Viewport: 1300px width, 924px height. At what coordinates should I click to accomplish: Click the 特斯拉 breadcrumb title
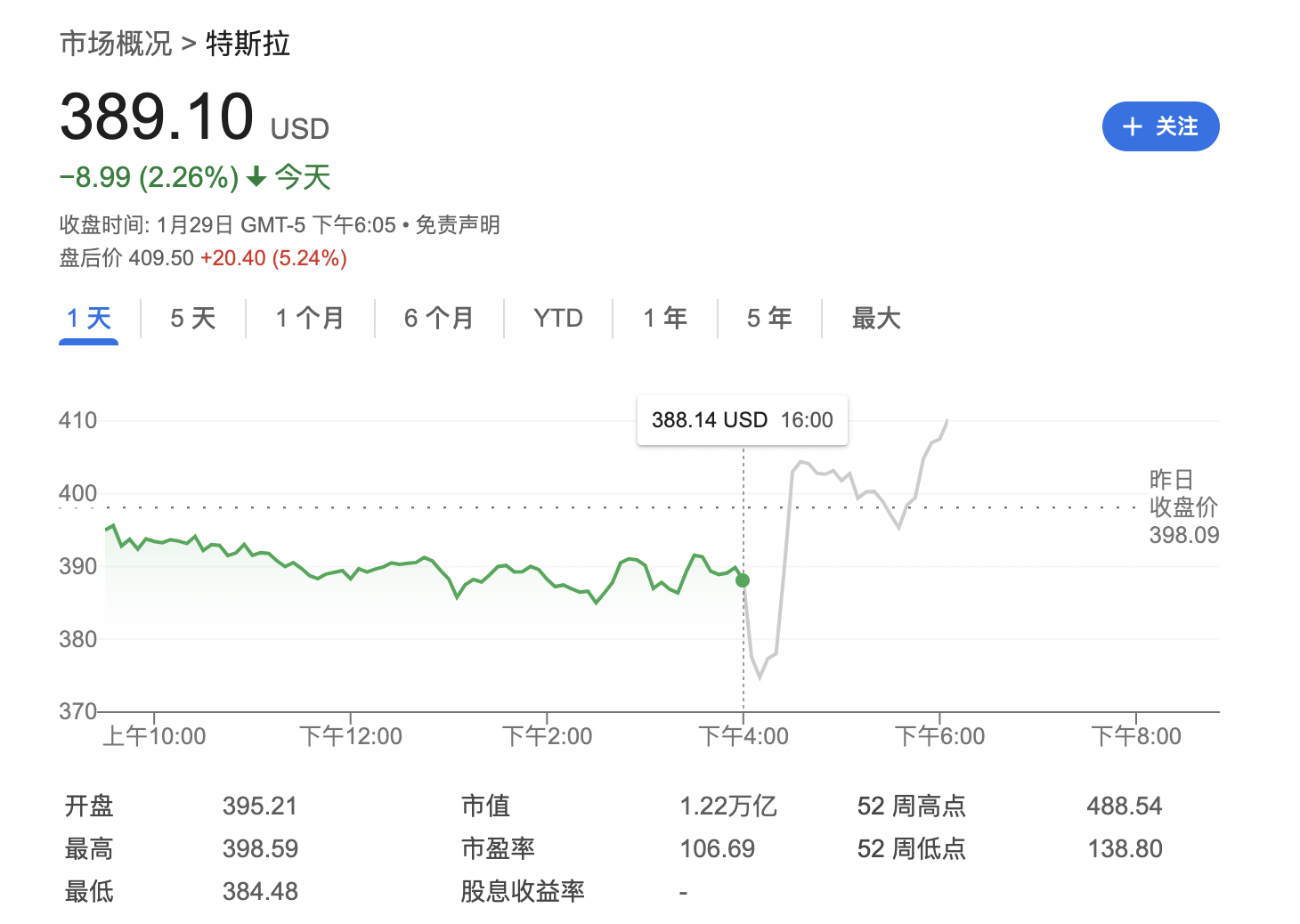248,44
